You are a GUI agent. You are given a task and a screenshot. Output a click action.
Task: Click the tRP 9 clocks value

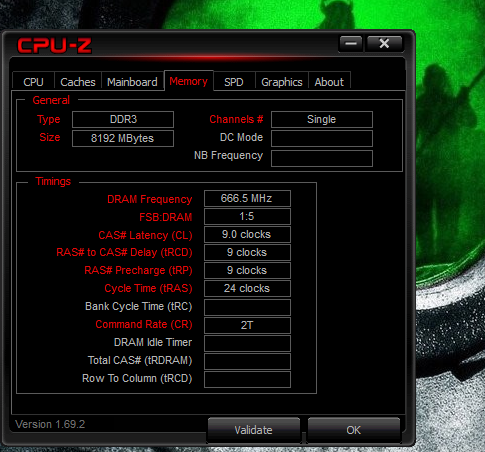click(247, 270)
